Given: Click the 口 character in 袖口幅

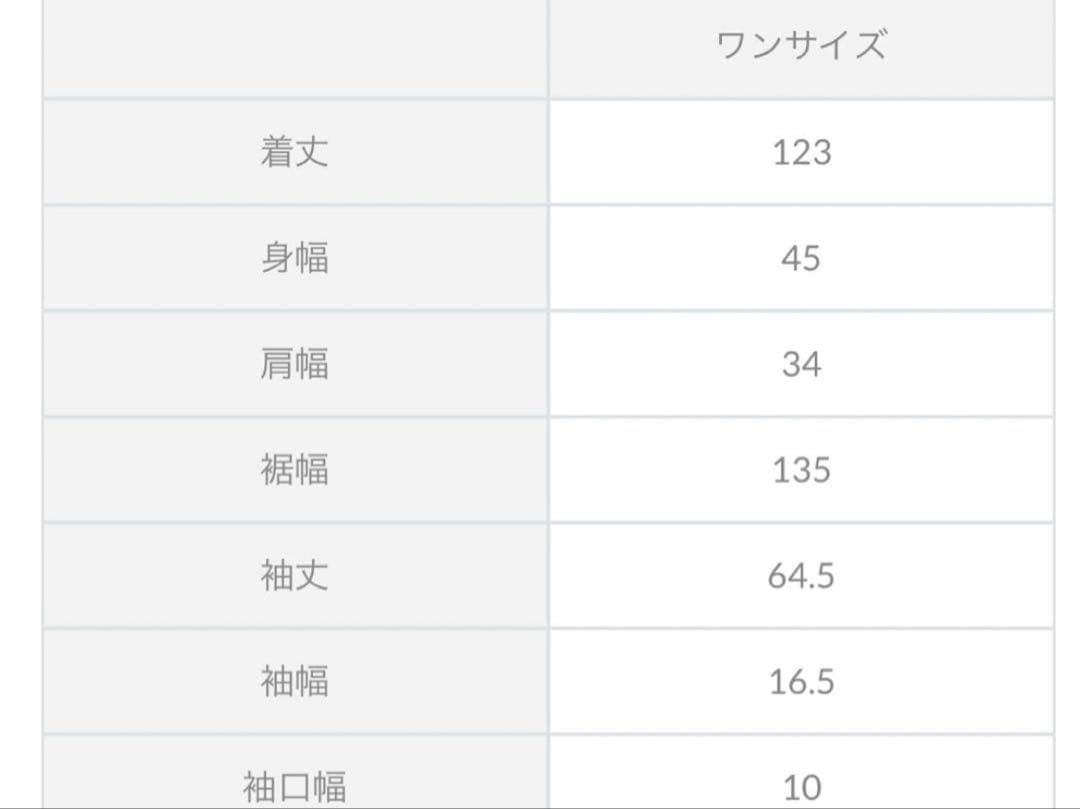Looking at the screenshot, I should 295,788.
